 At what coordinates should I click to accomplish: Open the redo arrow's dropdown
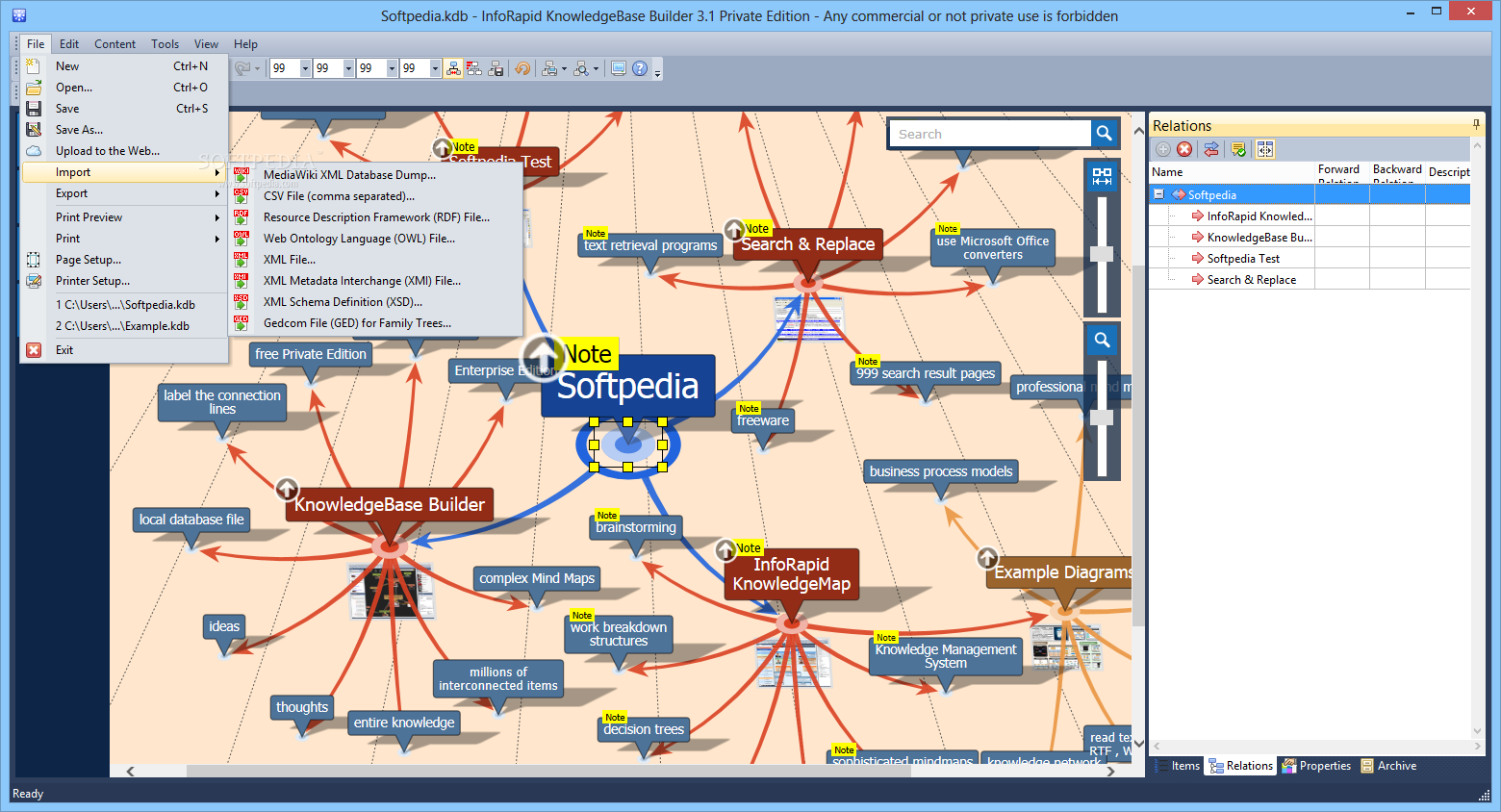tap(257, 68)
